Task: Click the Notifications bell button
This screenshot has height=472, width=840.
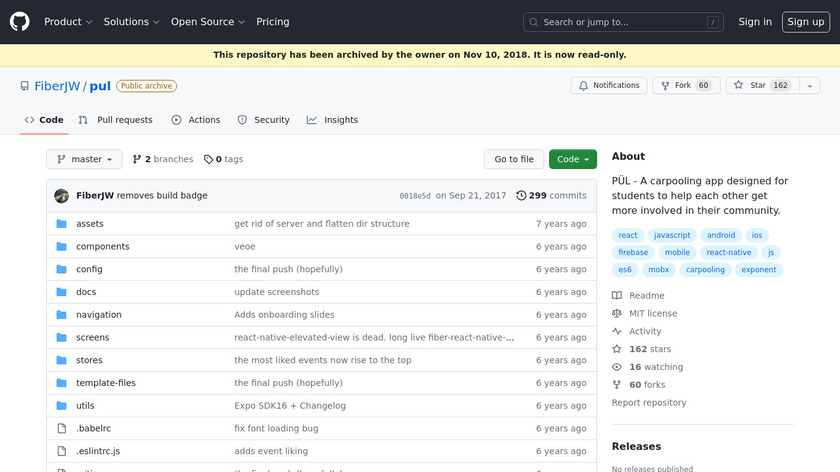Action: 608,86
